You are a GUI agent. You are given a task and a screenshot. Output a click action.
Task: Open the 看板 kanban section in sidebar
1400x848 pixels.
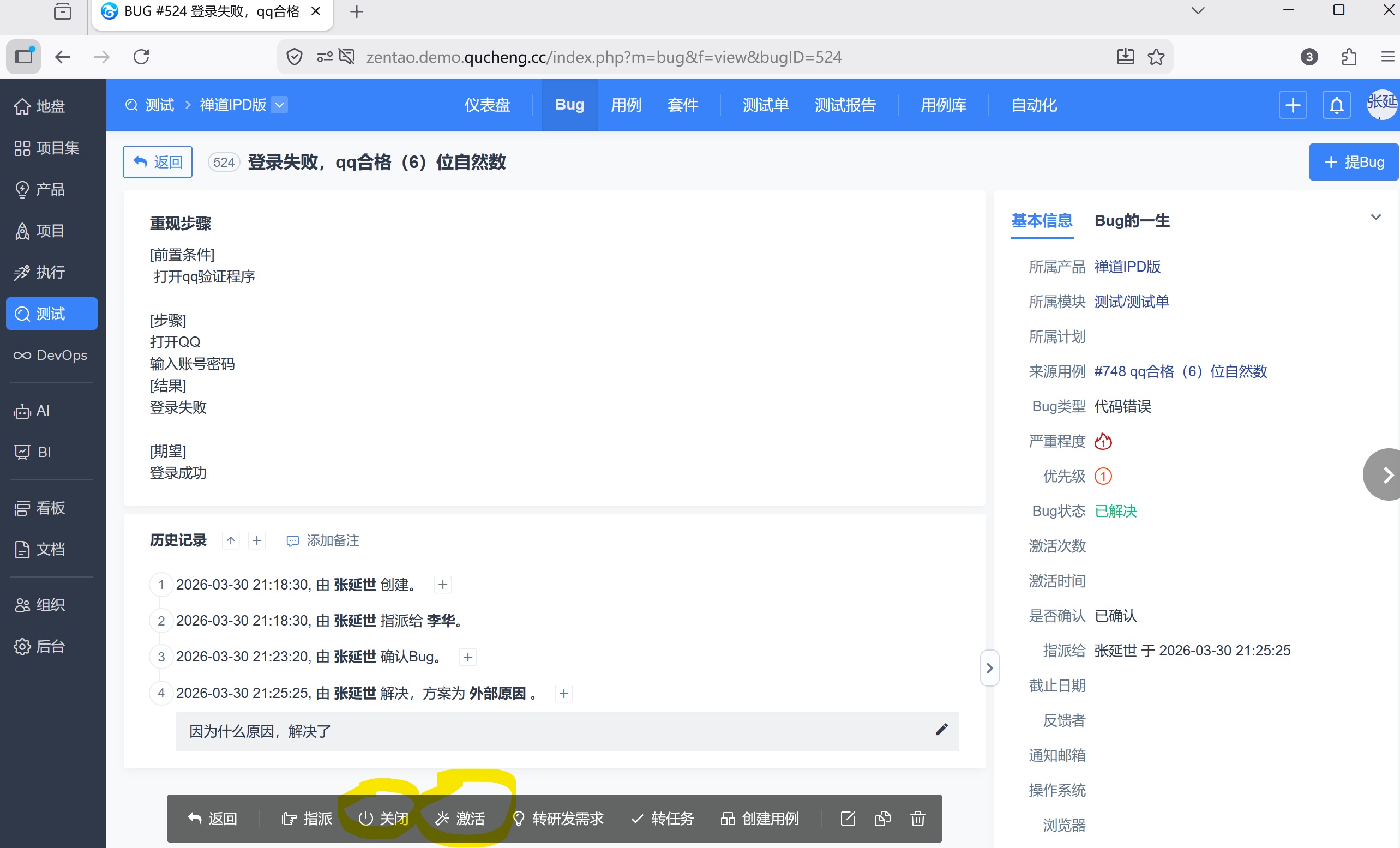click(x=50, y=508)
